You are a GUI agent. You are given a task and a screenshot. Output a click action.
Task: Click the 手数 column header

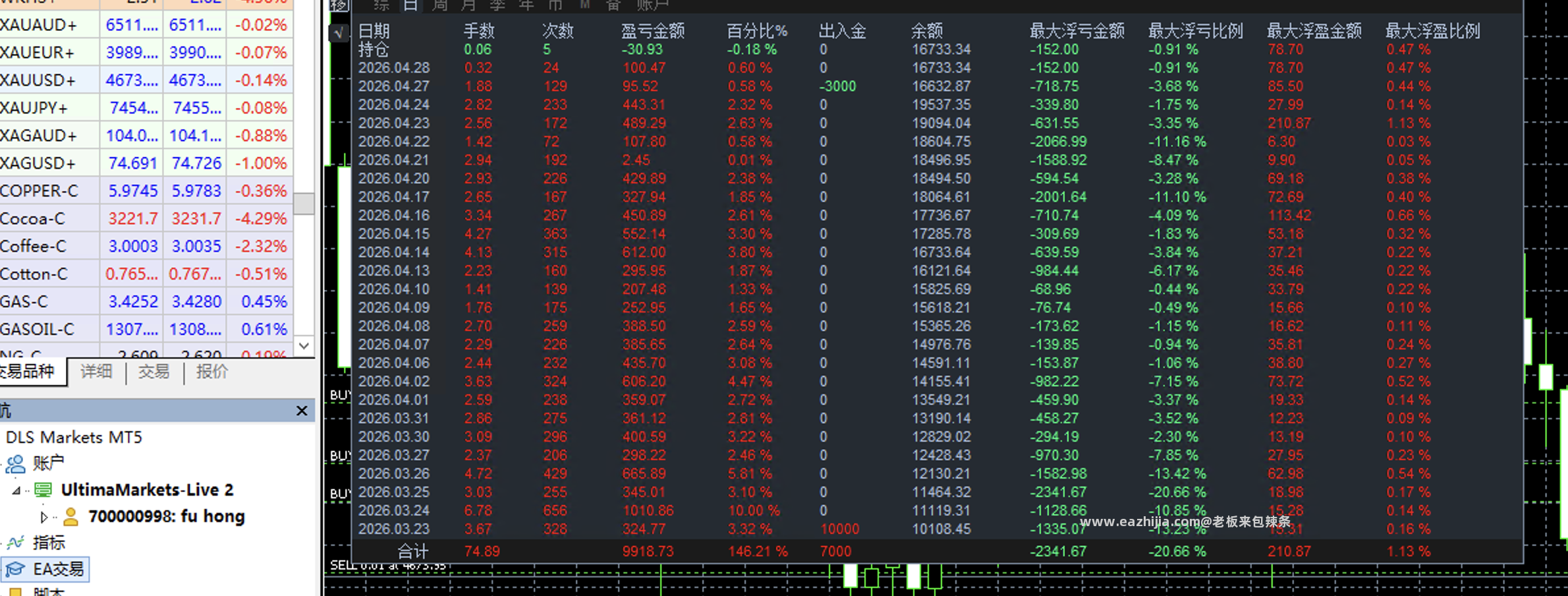coord(479,31)
